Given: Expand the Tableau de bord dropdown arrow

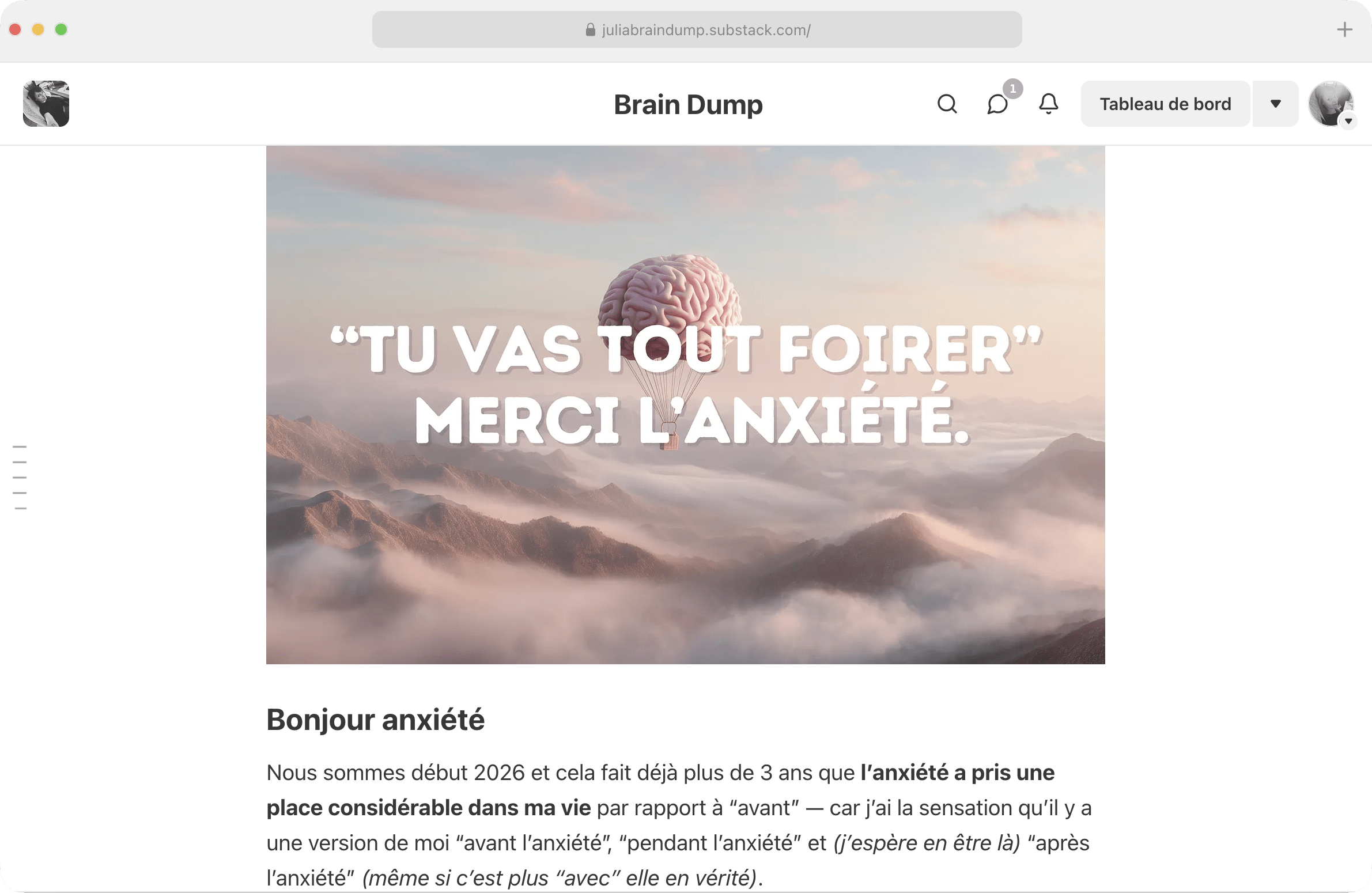Looking at the screenshot, I should coord(1276,104).
